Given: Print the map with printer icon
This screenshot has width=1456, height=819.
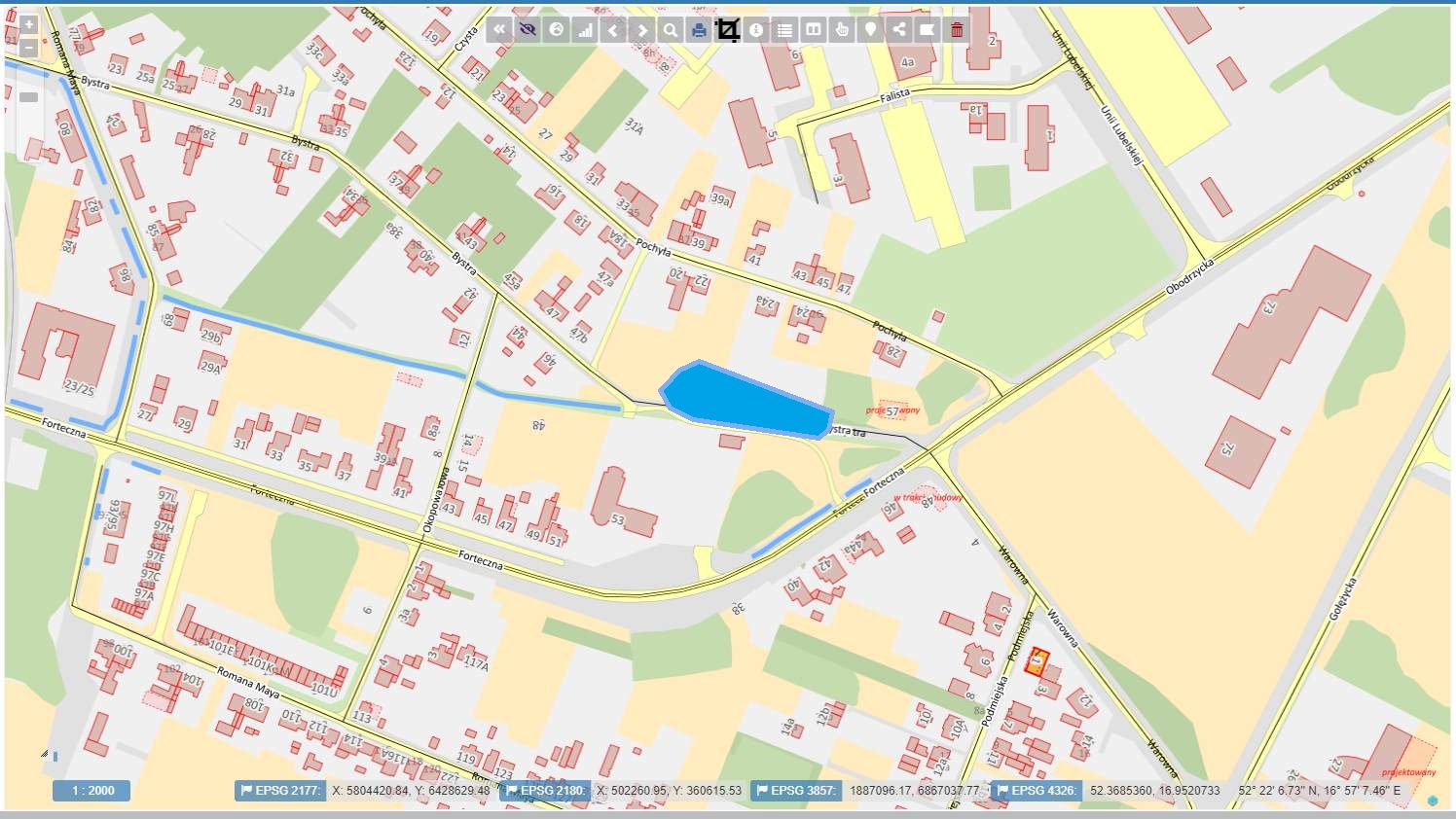Looking at the screenshot, I should click(699, 30).
